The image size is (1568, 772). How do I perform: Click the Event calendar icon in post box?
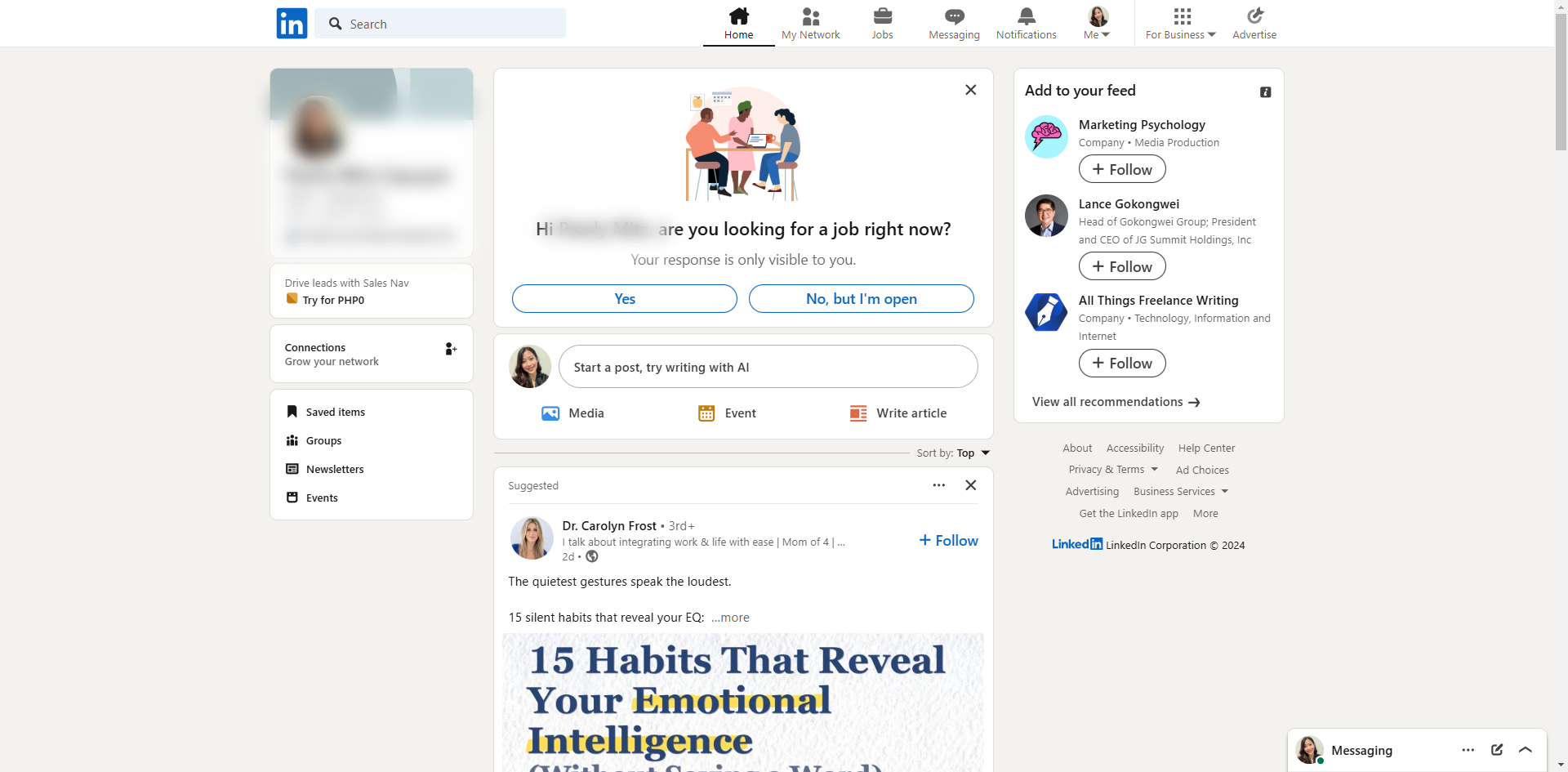pyautogui.click(x=706, y=413)
